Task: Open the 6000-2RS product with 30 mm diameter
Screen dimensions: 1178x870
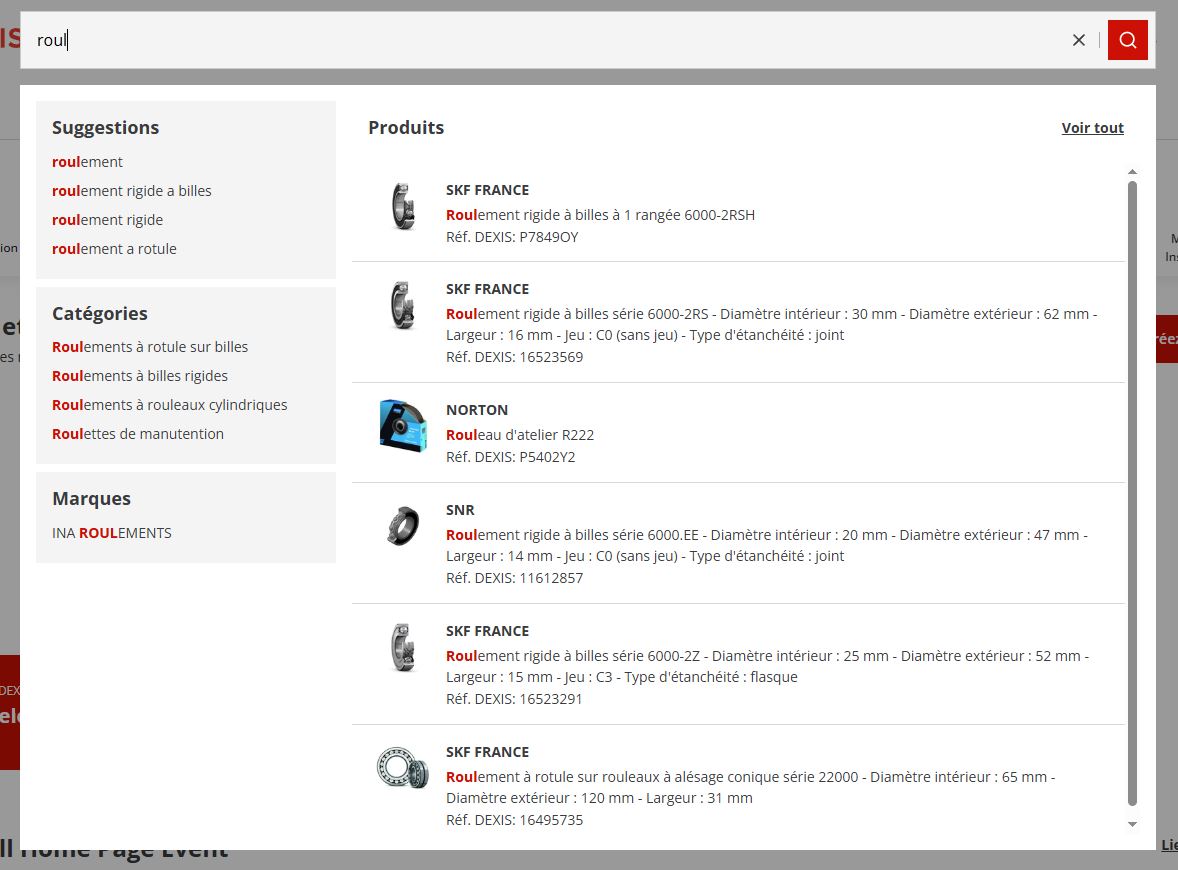Action: [772, 325]
